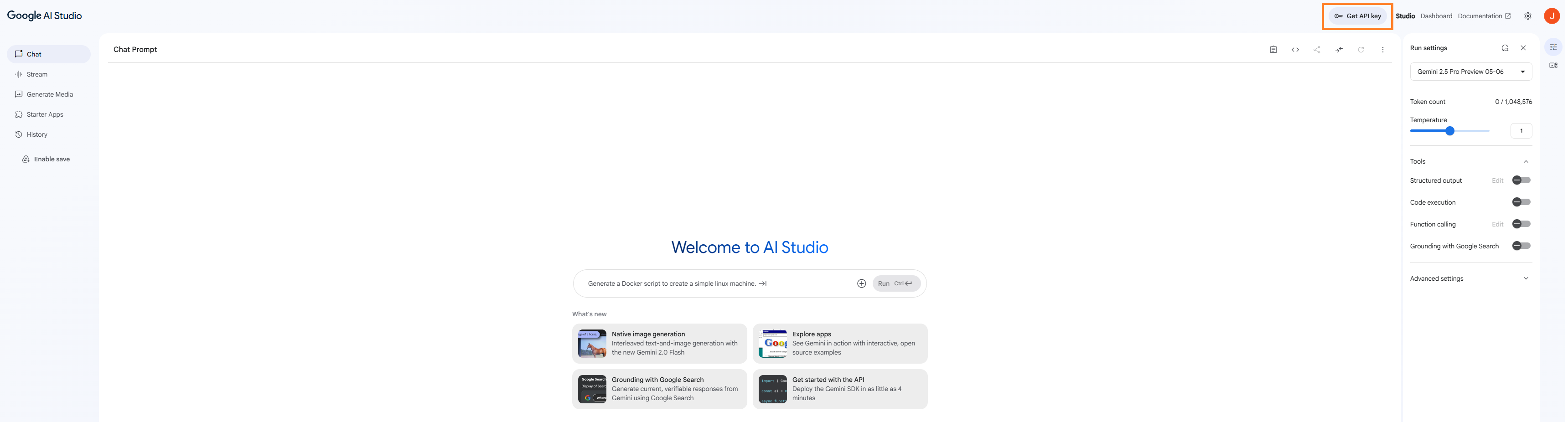Click the Run settings heading
The image size is (1568, 422).
(x=1428, y=48)
